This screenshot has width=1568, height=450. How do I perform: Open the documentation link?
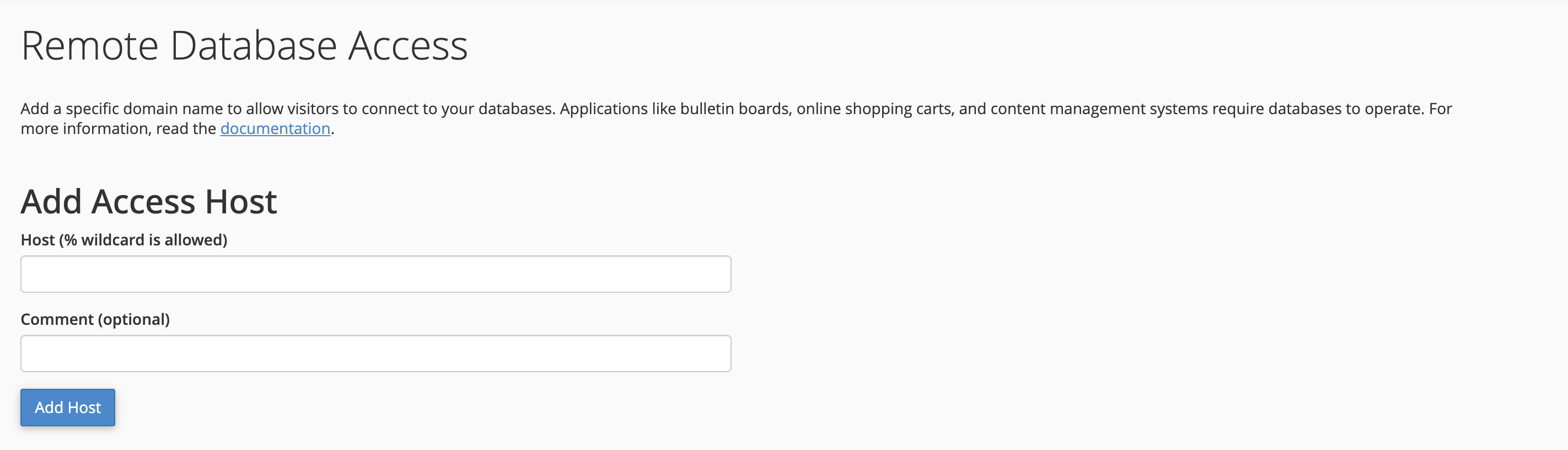pos(275,128)
